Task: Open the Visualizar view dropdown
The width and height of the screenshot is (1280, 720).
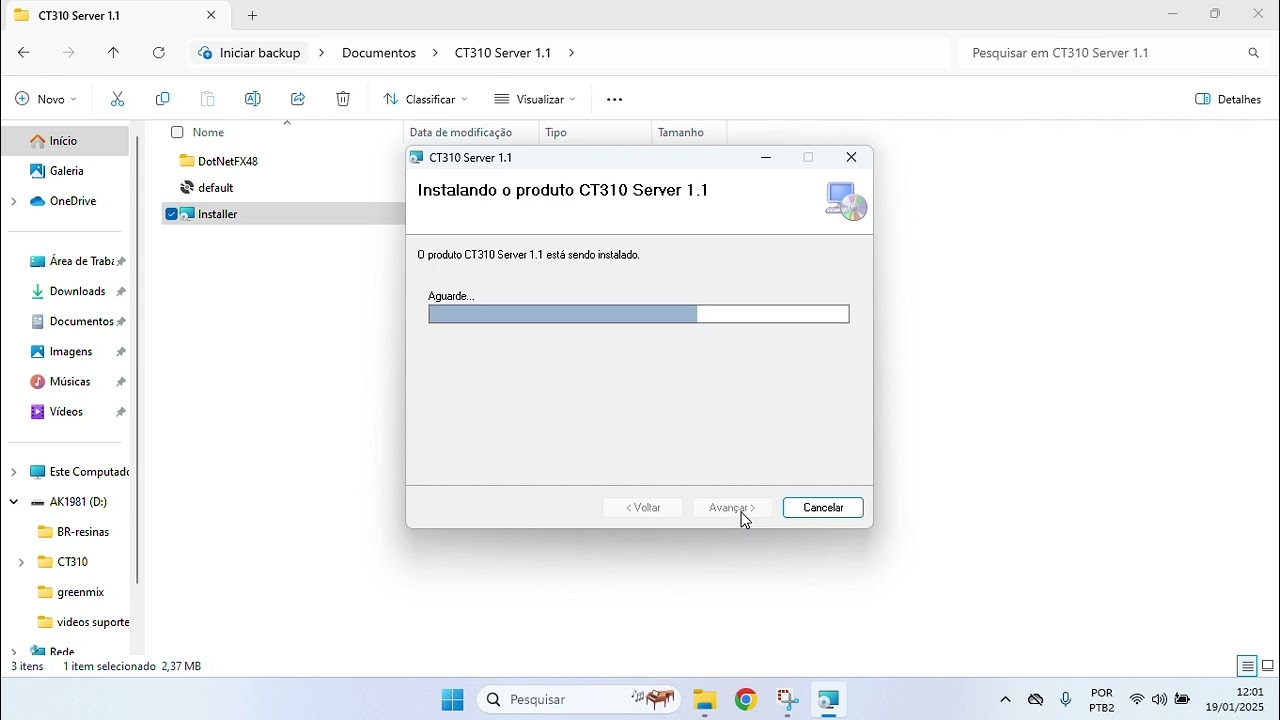Action: 535,99
